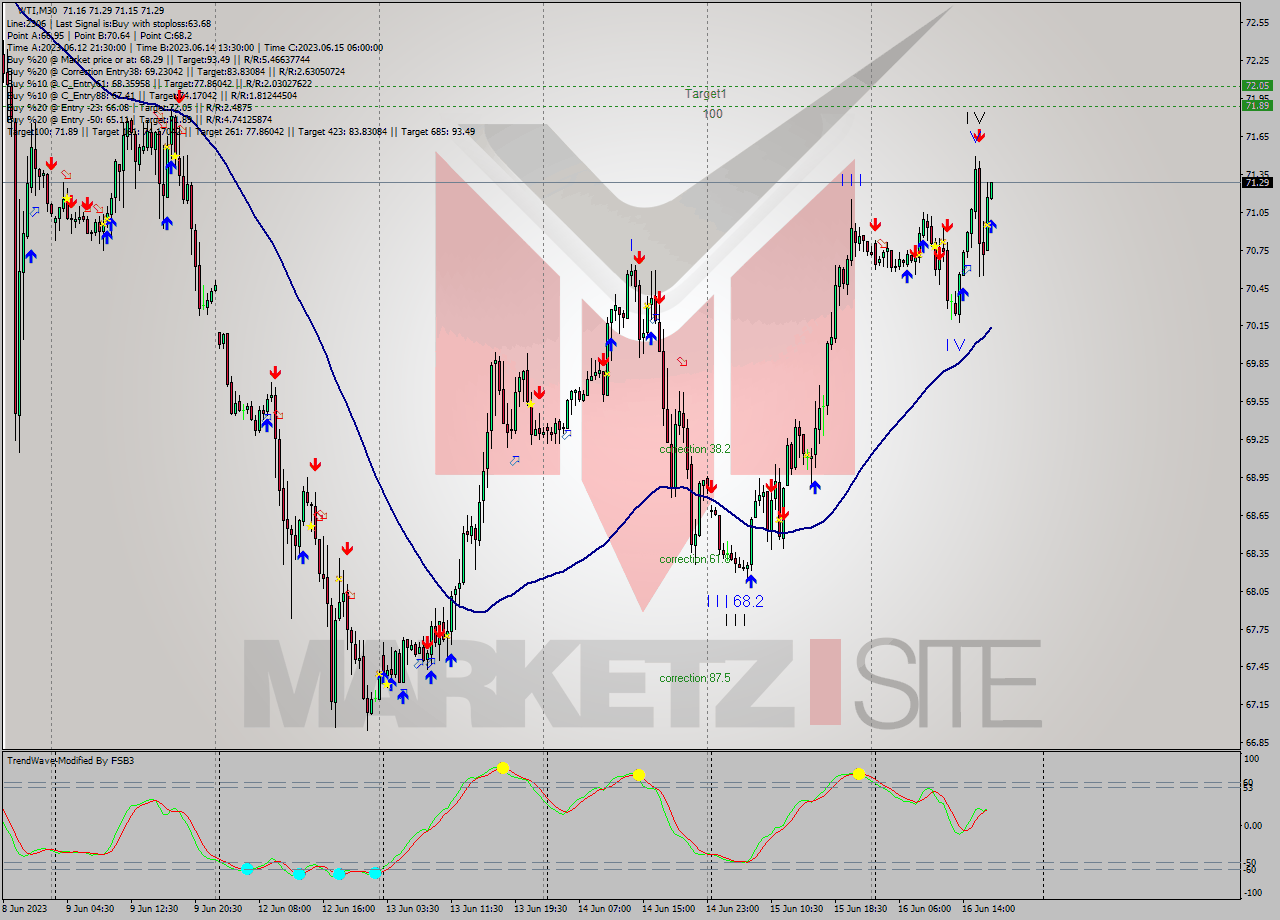Click the 'TrendWave Modified By FSB3' indicator title
1280x920 pixels.
click(x=71, y=761)
